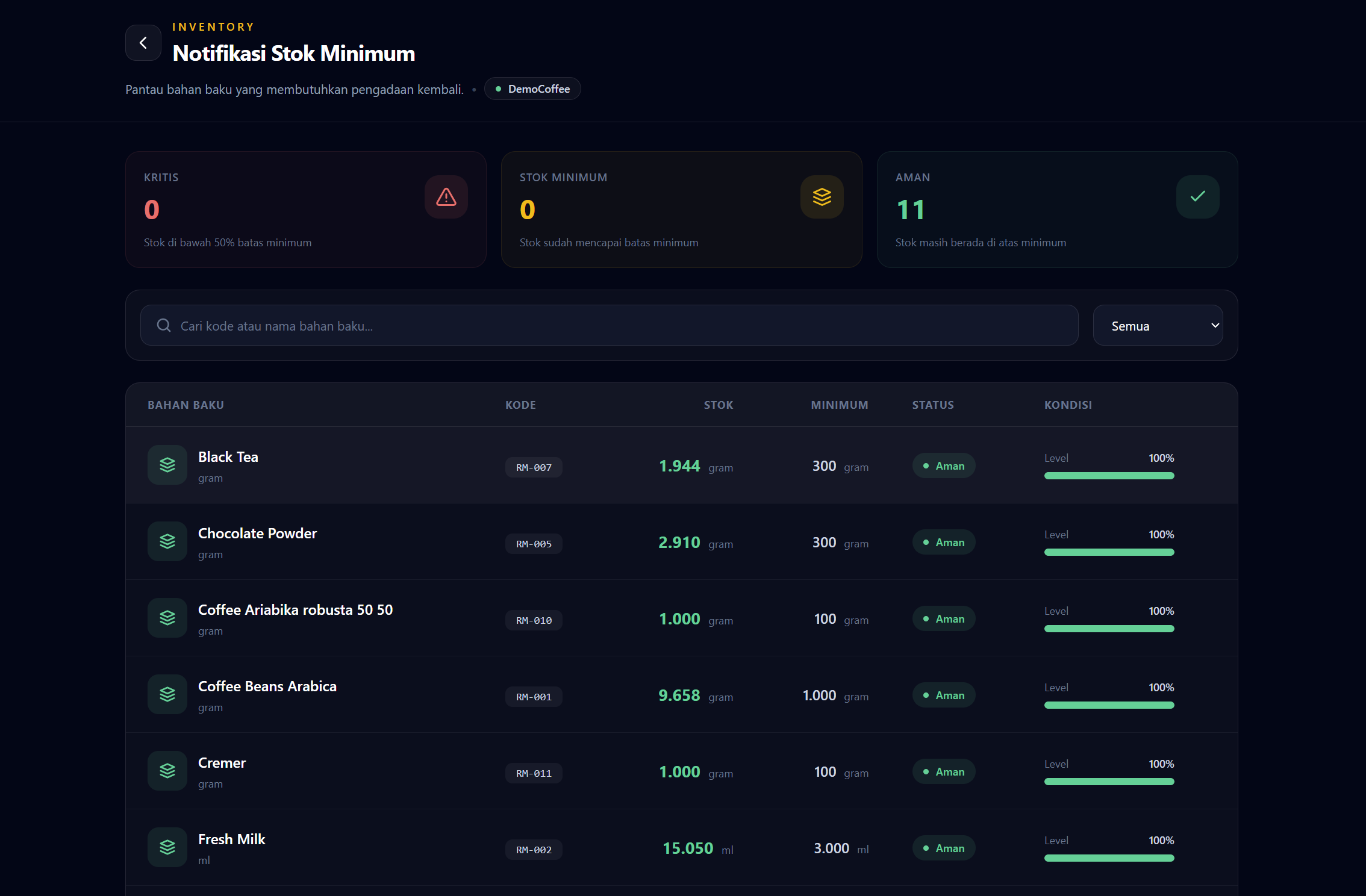Click the Aman status of Black Tea

(944, 465)
